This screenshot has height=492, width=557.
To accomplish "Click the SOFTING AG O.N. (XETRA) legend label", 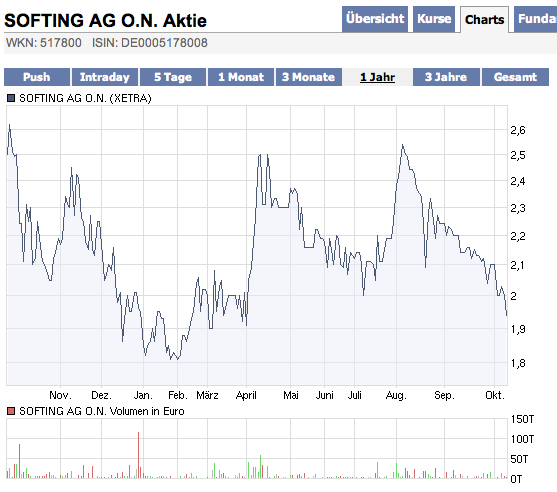I will click(x=85, y=98).
